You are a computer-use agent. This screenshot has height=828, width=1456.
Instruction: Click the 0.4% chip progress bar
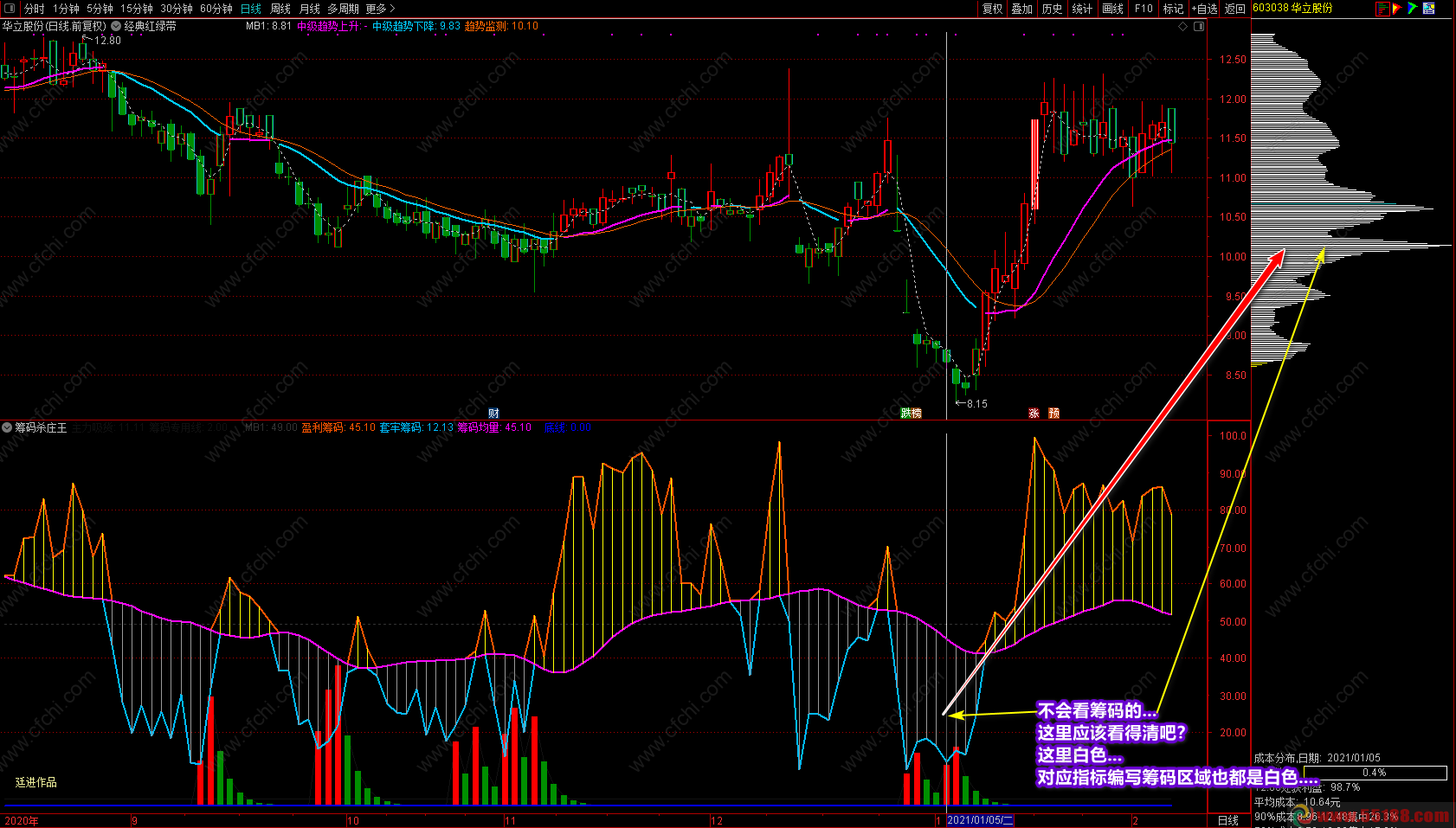1375,773
